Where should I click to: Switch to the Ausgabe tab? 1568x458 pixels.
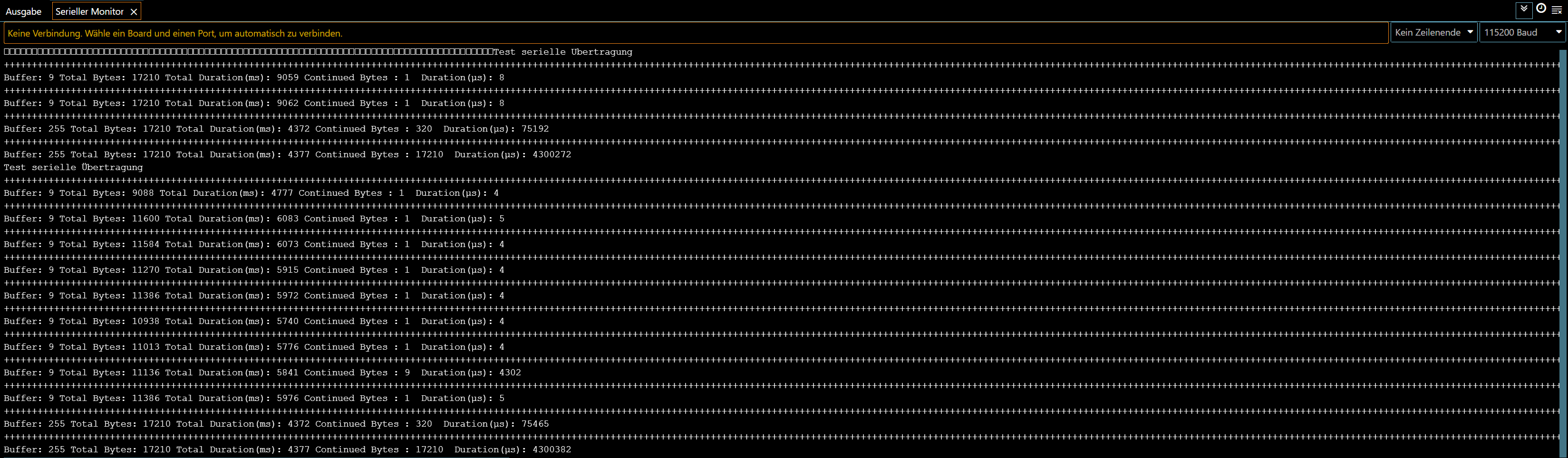tap(24, 11)
